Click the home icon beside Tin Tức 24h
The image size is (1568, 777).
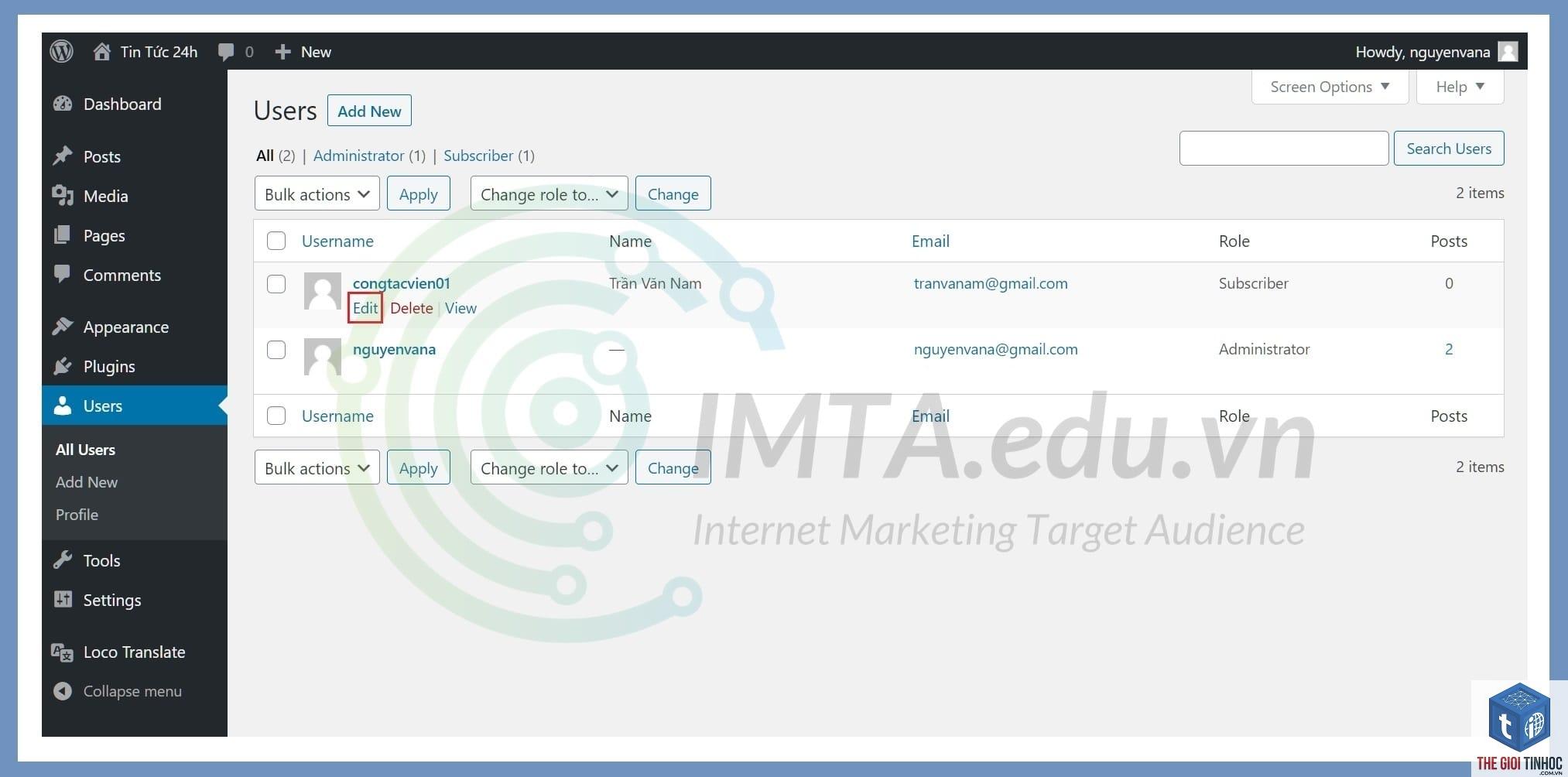pos(101,52)
